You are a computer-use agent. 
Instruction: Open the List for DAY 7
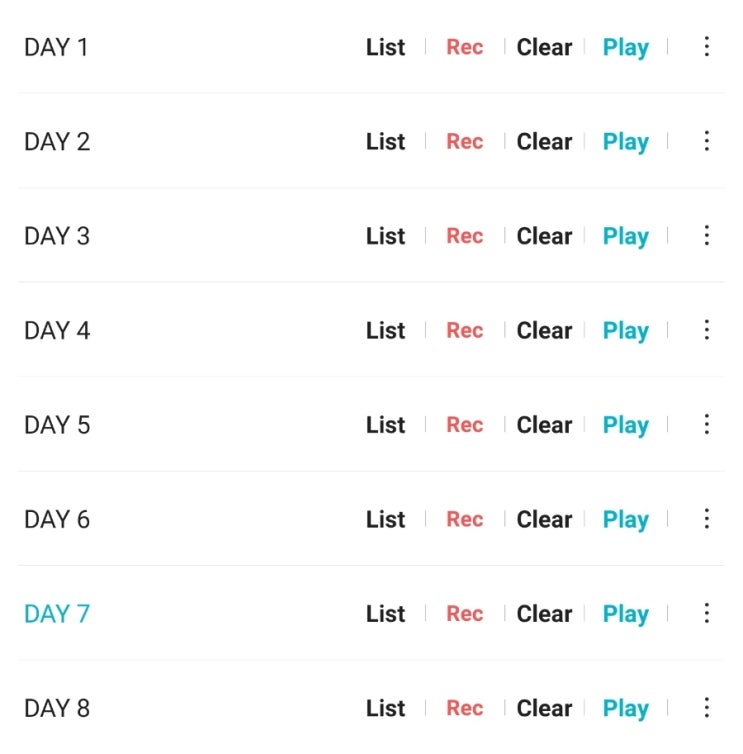pyautogui.click(x=385, y=614)
